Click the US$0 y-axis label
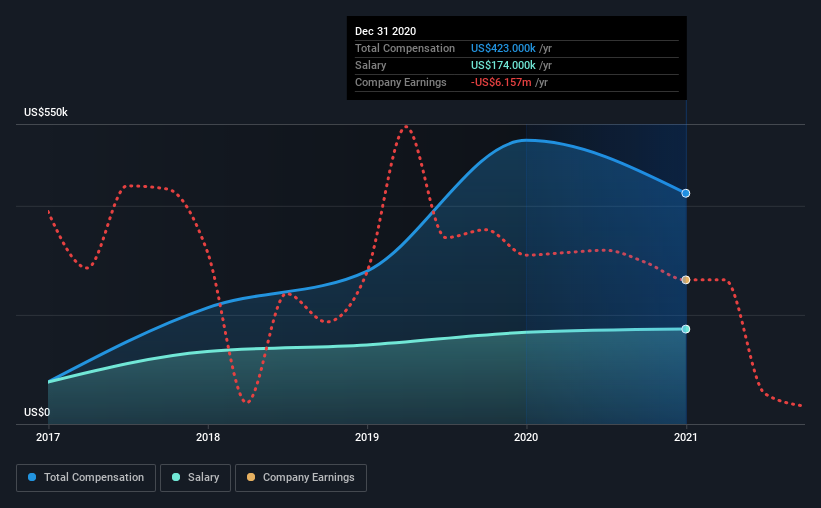 tap(37, 412)
